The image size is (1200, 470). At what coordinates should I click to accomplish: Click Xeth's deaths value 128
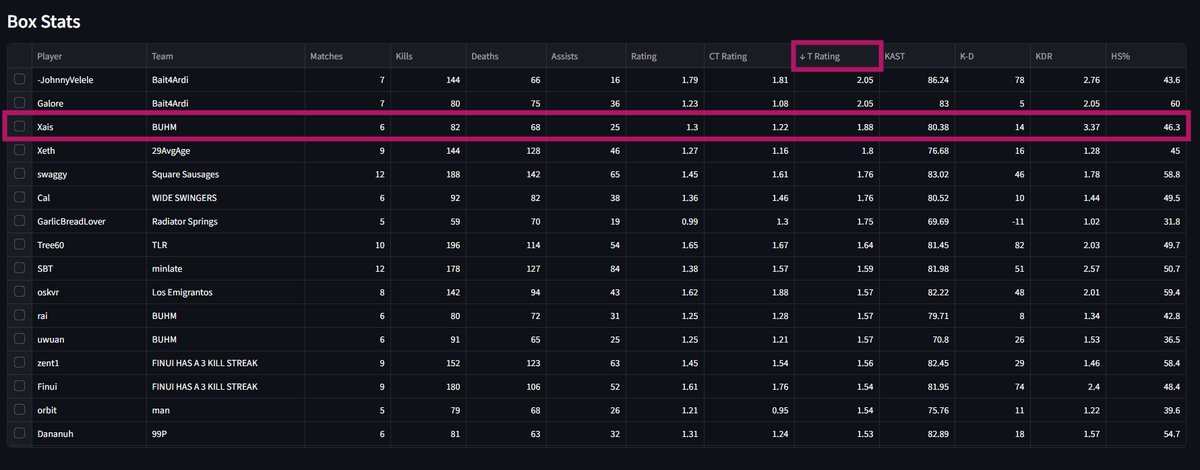click(x=505, y=150)
